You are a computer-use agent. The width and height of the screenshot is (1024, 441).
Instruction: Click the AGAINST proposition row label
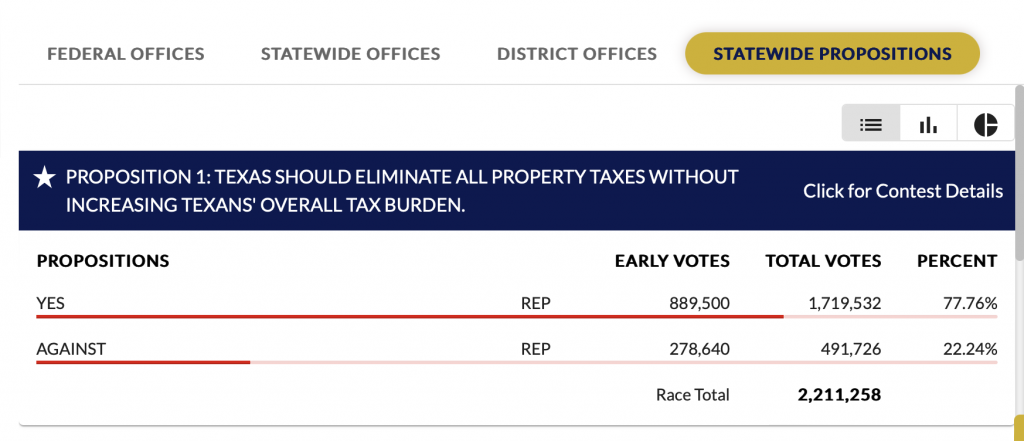tap(71, 349)
